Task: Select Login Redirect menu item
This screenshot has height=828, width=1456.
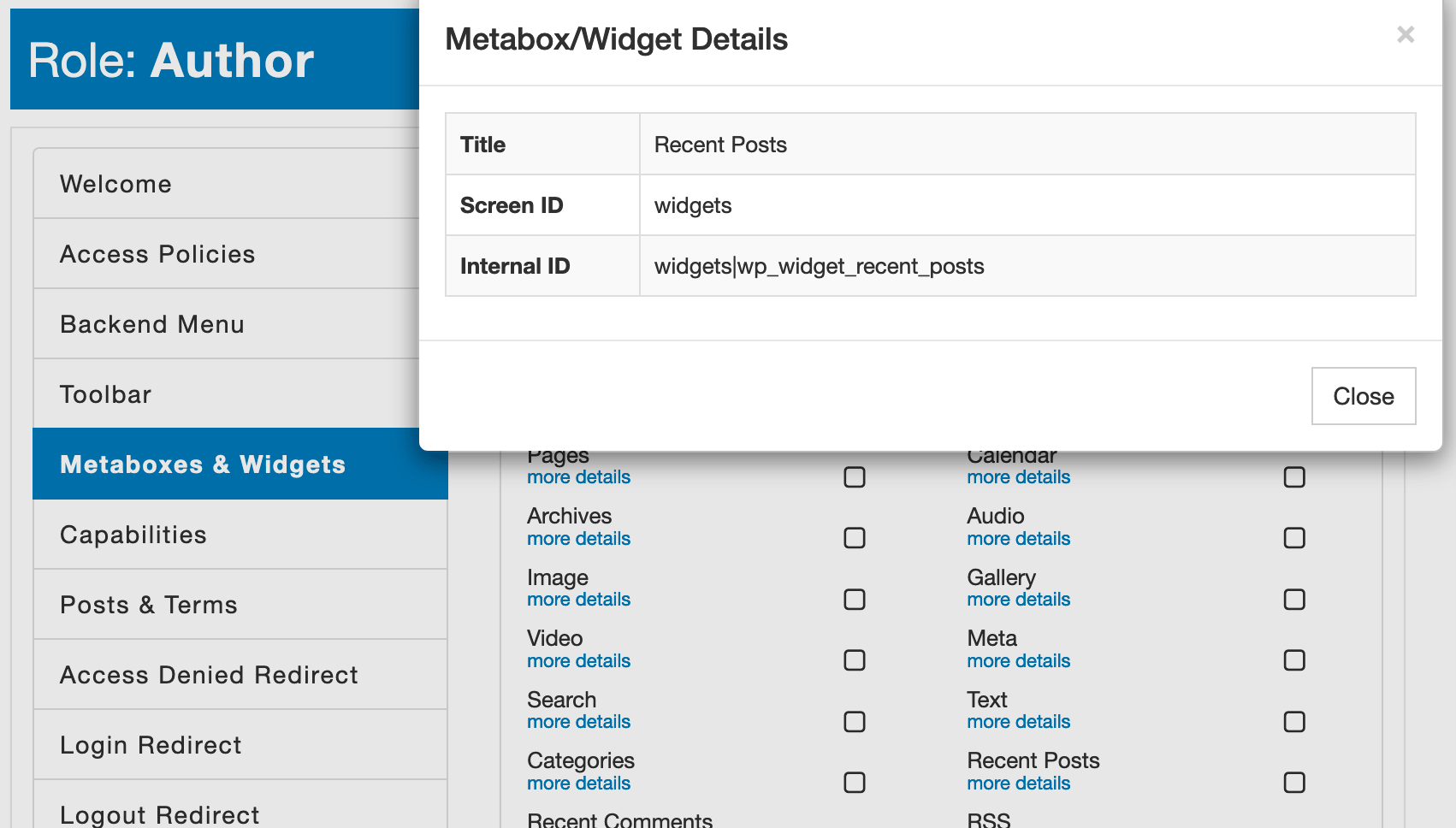Action: point(240,745)
